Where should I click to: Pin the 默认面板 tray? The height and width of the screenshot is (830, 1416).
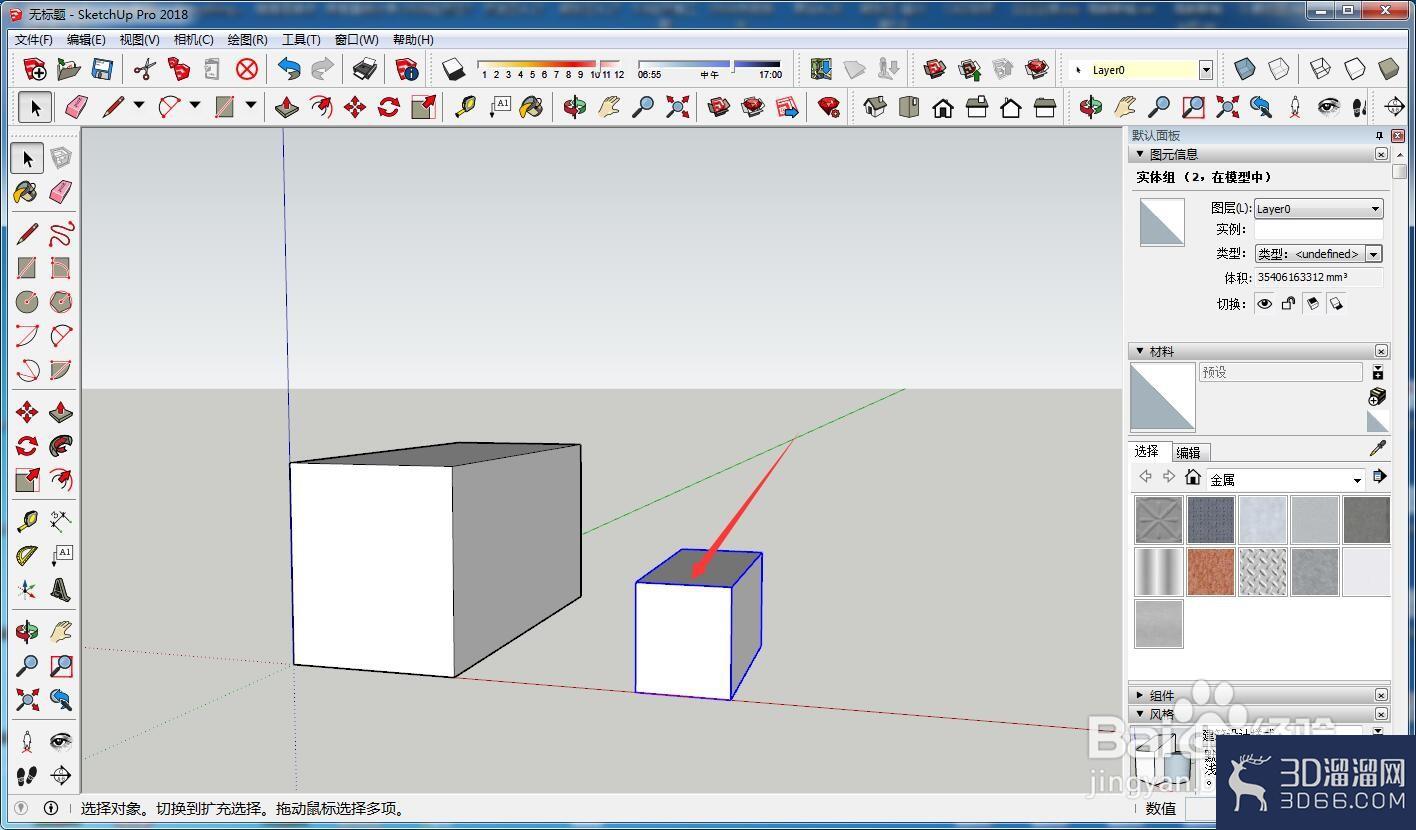click(x=1379, y=135)
